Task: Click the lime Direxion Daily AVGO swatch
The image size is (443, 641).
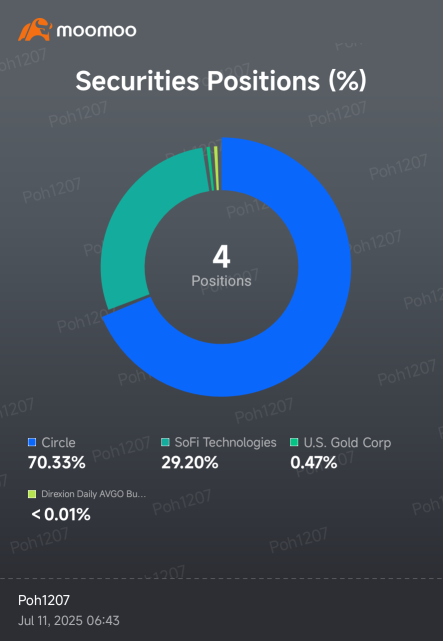Action: (x=32, y=494)
